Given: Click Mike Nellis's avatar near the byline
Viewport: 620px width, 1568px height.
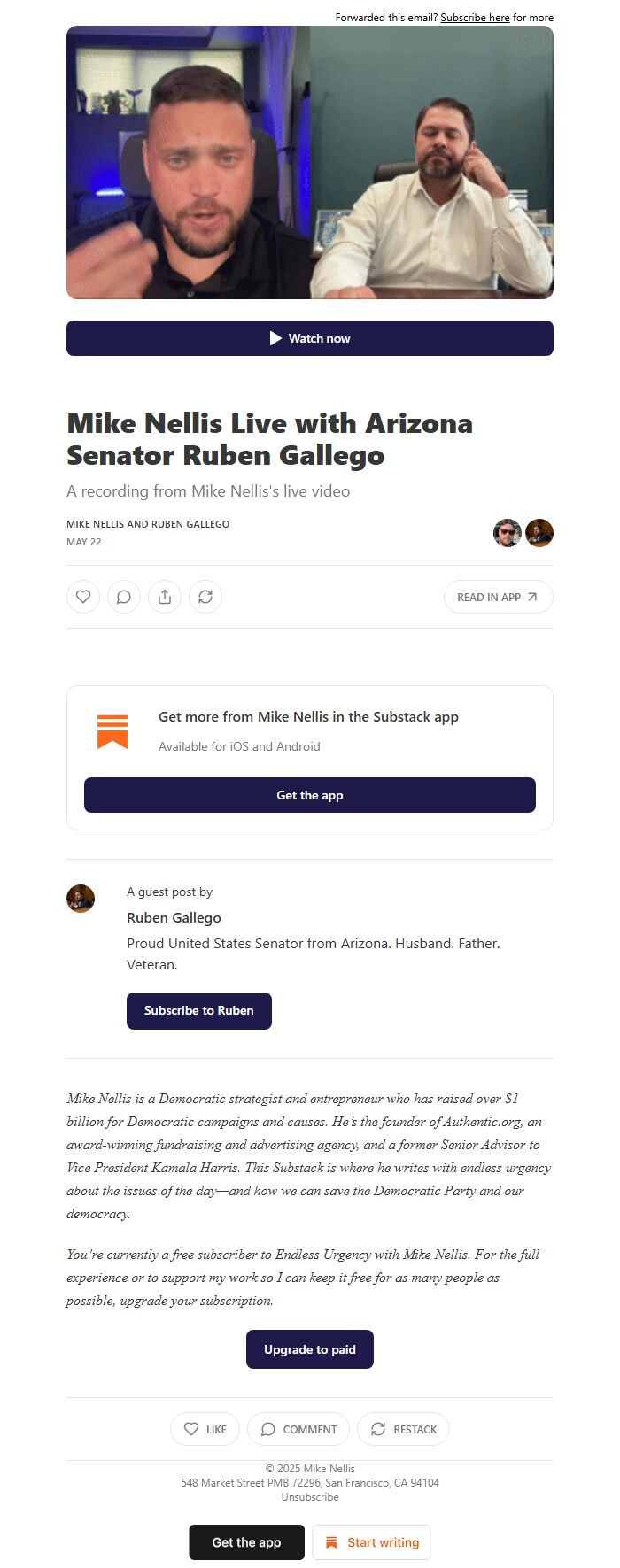Looking at the screenshot, I should click(x=508, y=533).
